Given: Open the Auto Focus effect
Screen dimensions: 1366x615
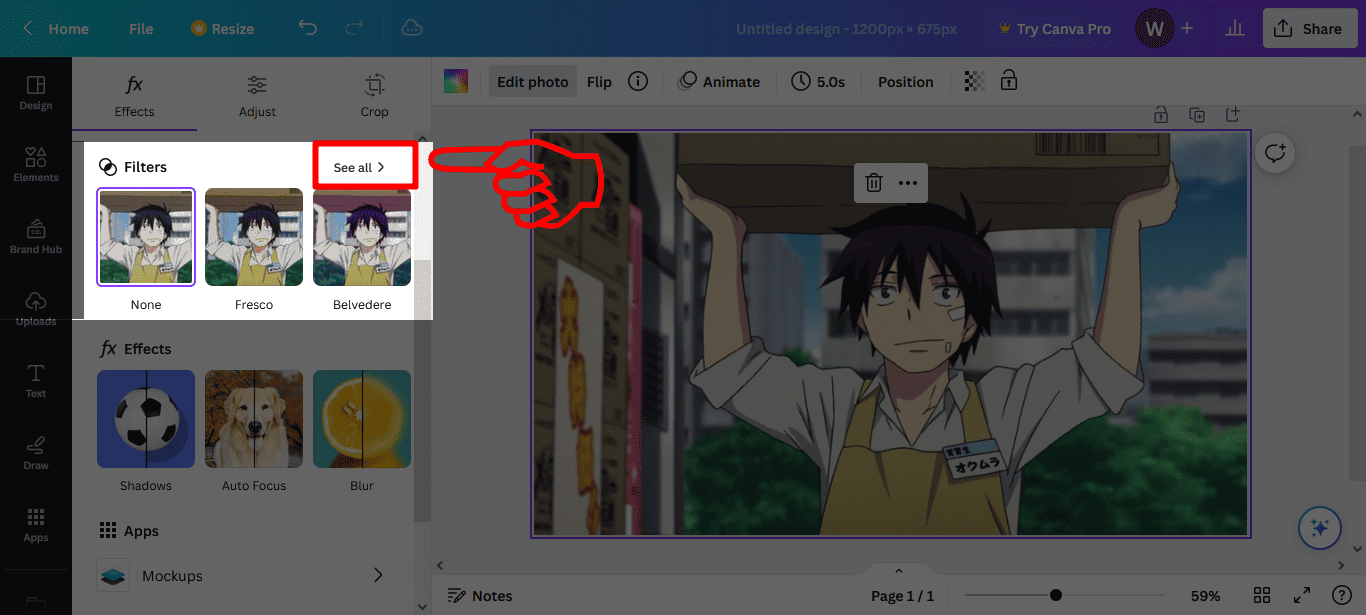Looking at the screenshot, I should click(254, 419).
